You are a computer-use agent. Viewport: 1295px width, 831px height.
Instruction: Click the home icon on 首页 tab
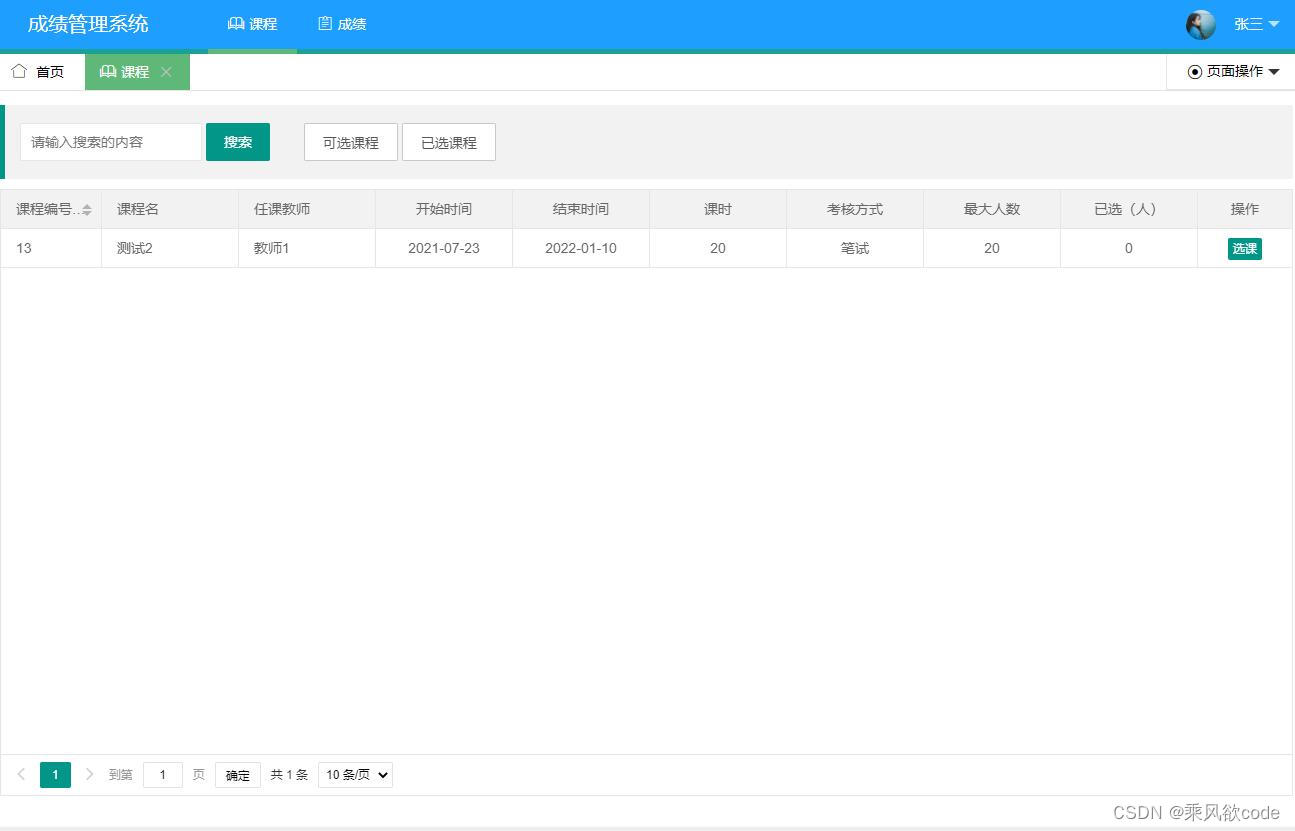(17, 71)
